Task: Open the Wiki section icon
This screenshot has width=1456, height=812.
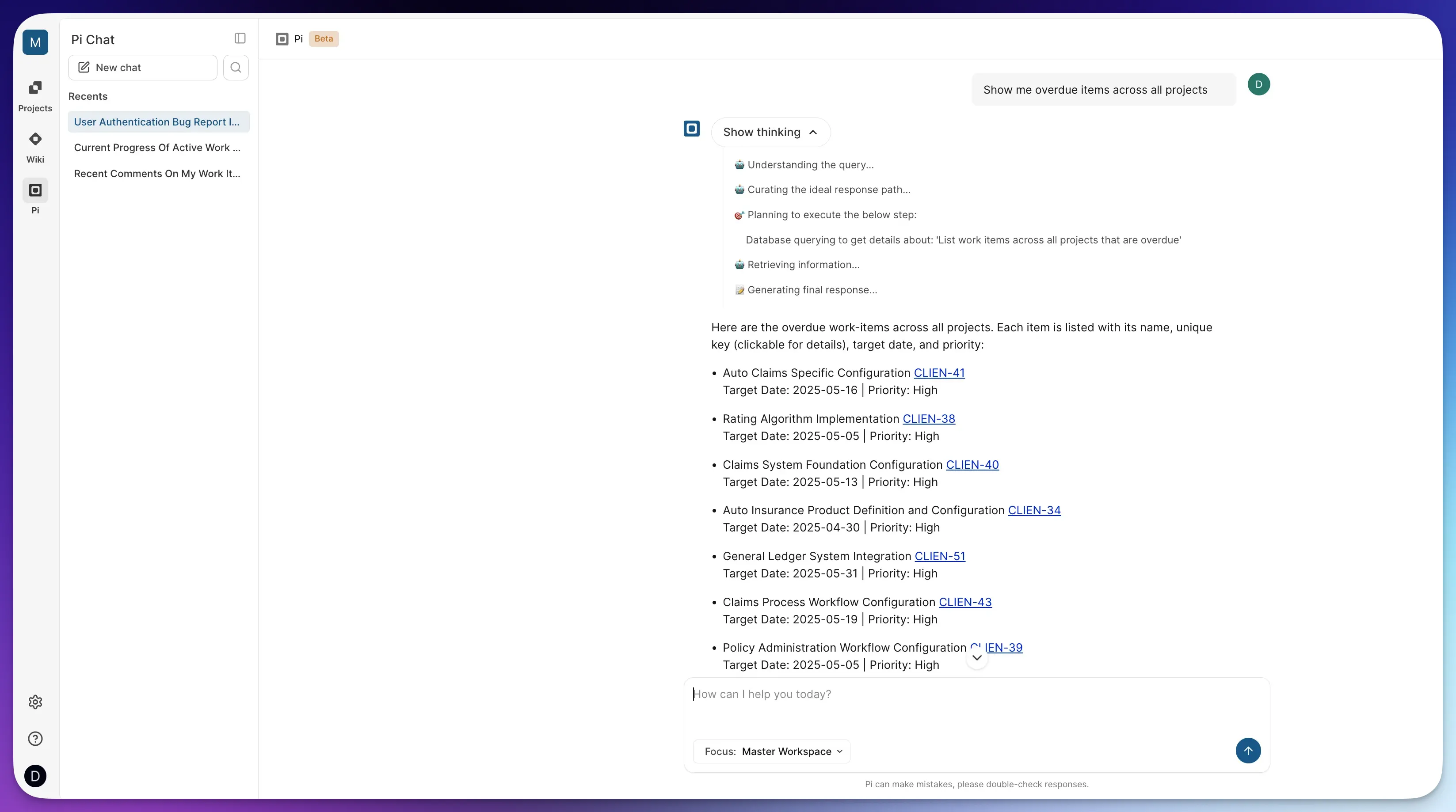Action: (35, 145)
